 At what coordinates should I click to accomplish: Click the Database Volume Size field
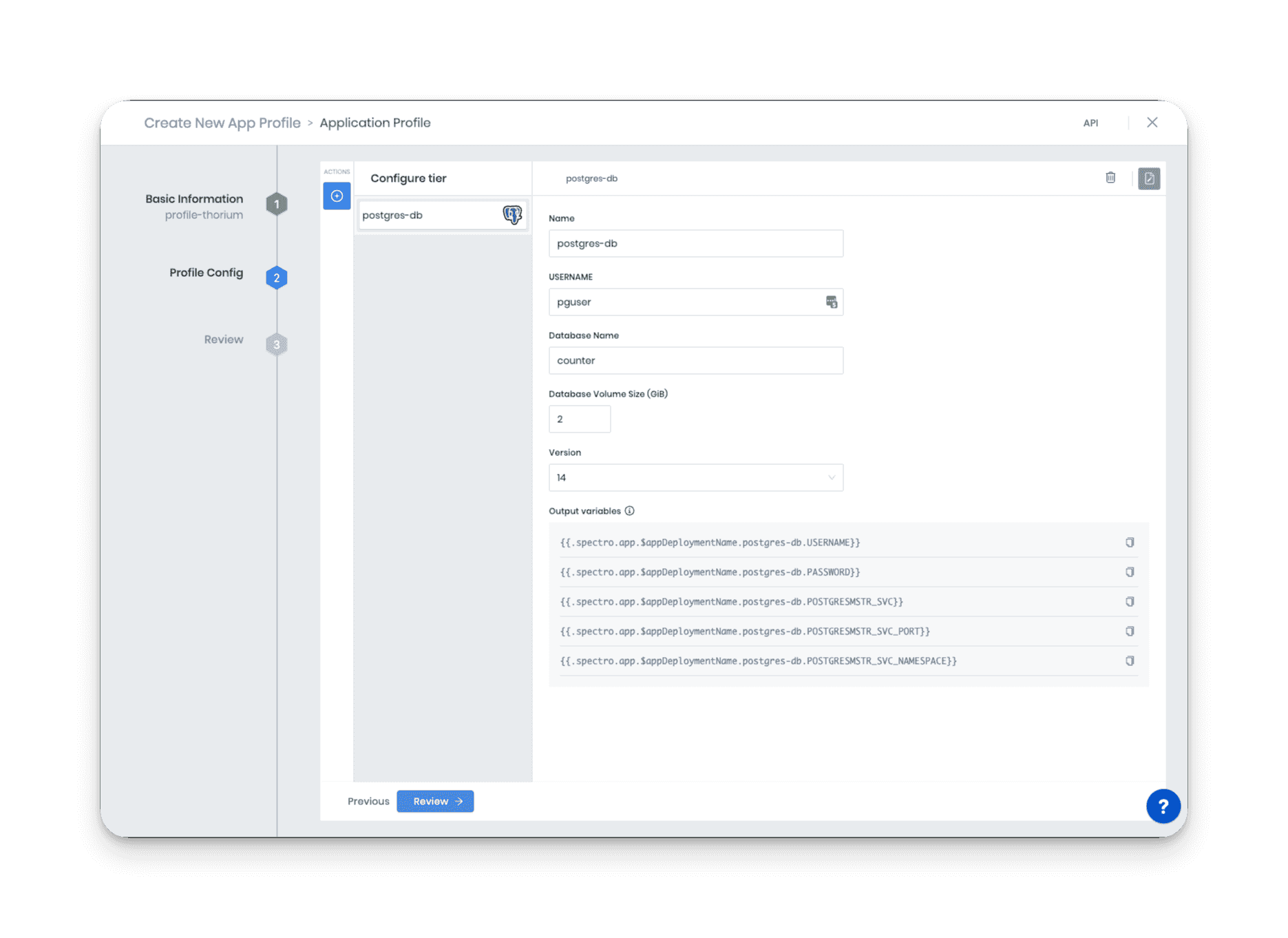(579, 419)
